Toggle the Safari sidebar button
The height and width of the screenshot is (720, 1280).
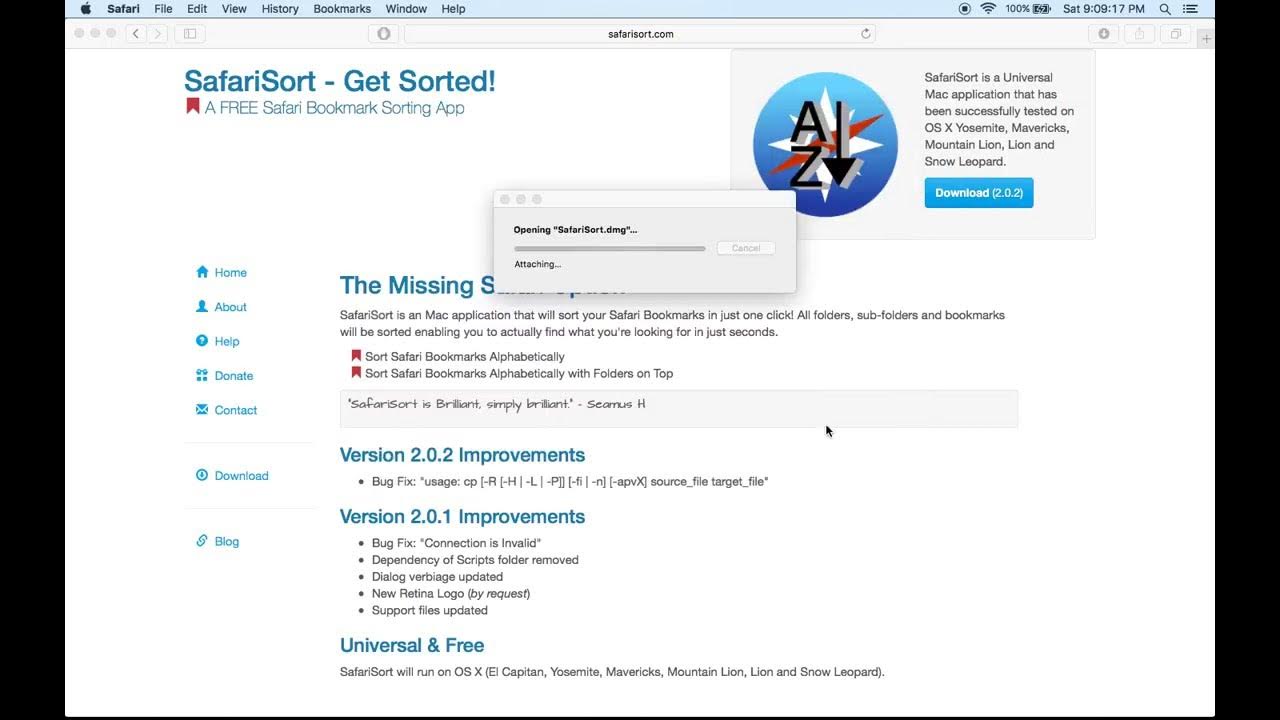189,34
